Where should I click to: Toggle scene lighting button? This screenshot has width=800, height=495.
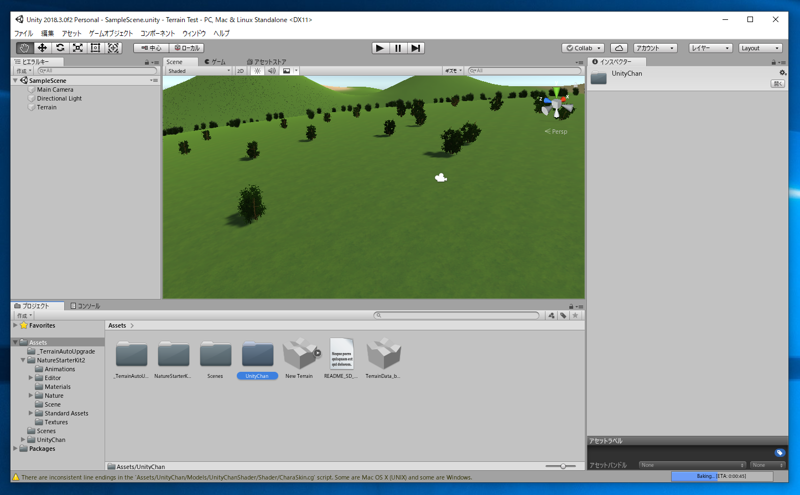[x=258, y=71]
